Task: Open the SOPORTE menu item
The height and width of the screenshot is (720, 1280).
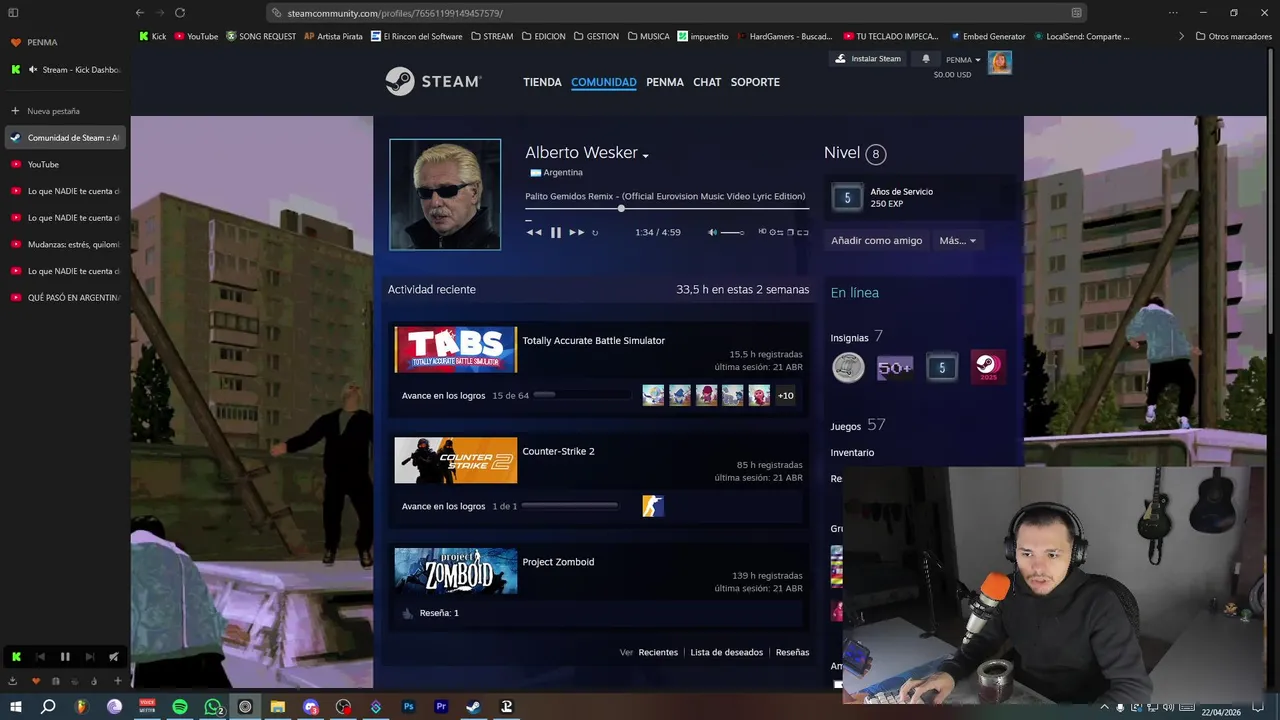Action: pos(755,82)
